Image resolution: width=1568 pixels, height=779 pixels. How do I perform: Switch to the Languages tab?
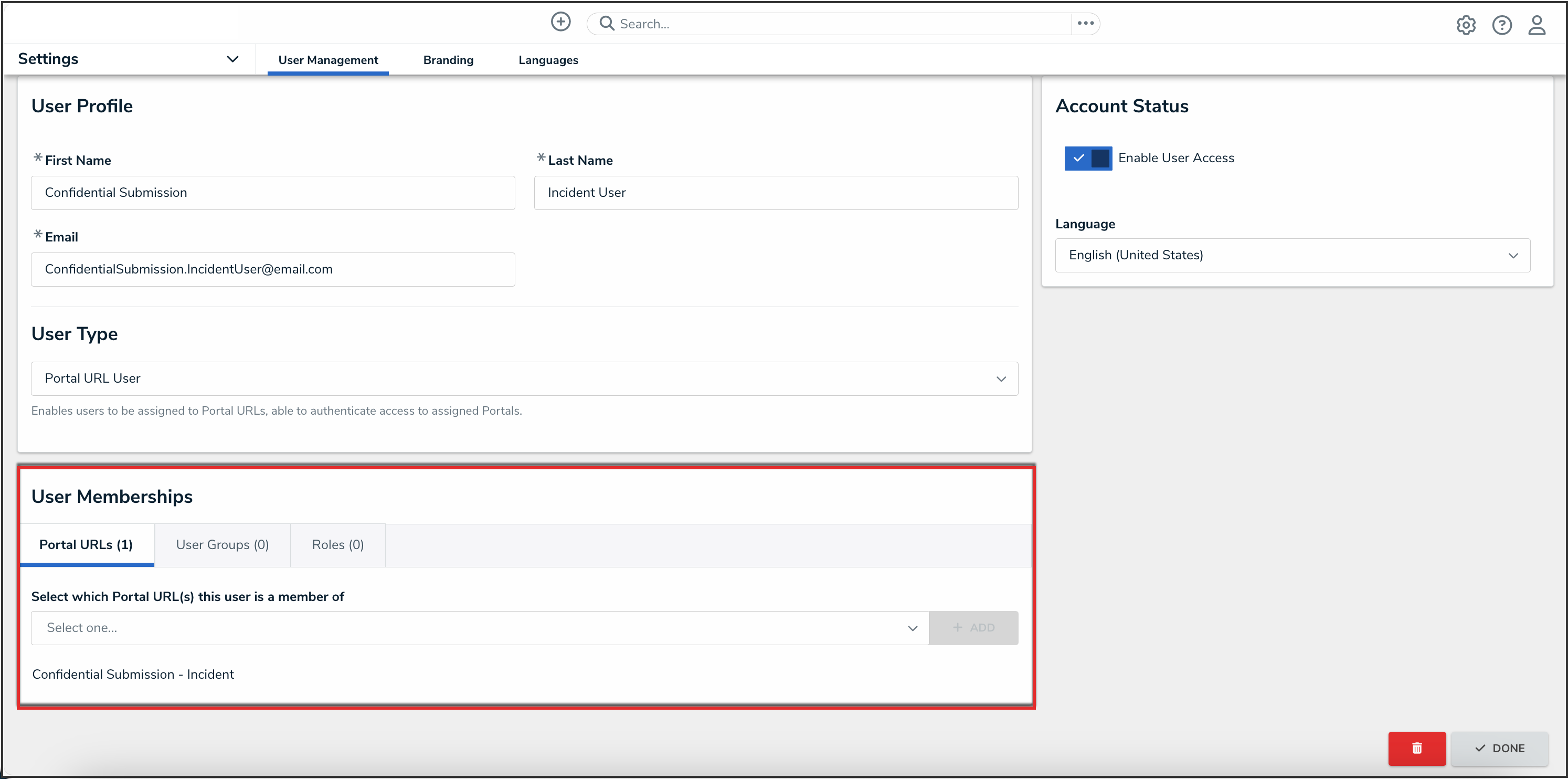point(548,60)
